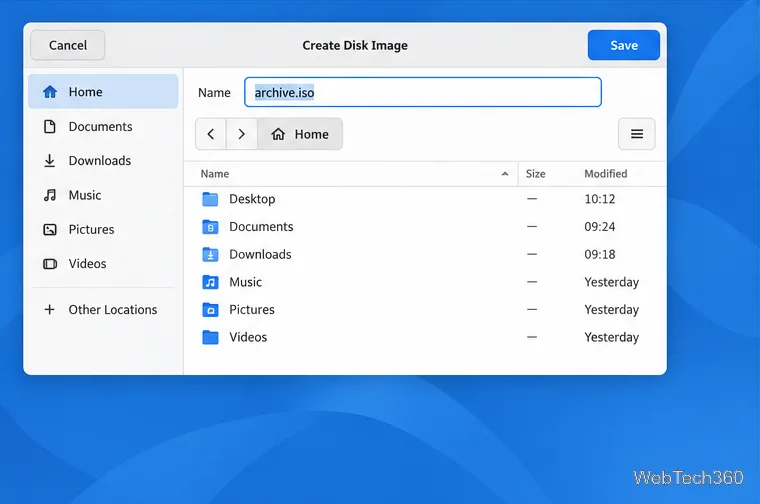
Task: Click the archive.iso name field
Action: point(423,92)
